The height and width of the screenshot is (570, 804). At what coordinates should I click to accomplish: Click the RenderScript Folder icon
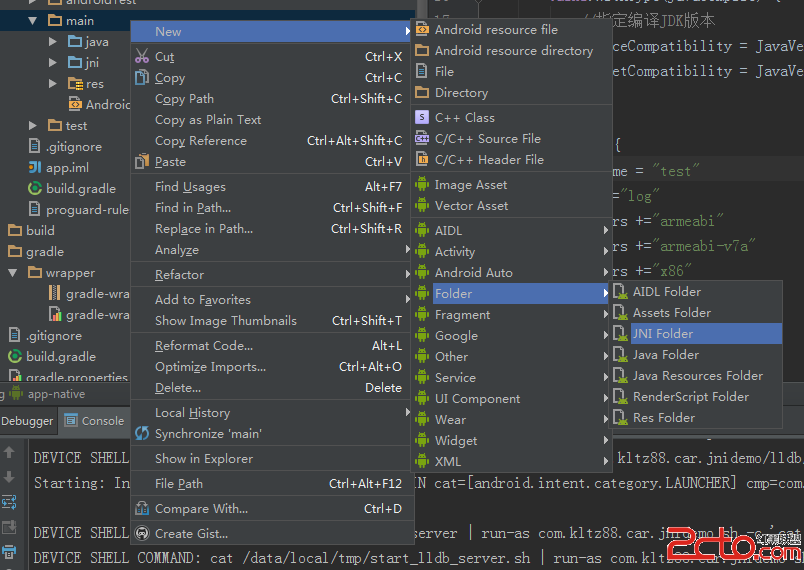click(x=620, y=397)
